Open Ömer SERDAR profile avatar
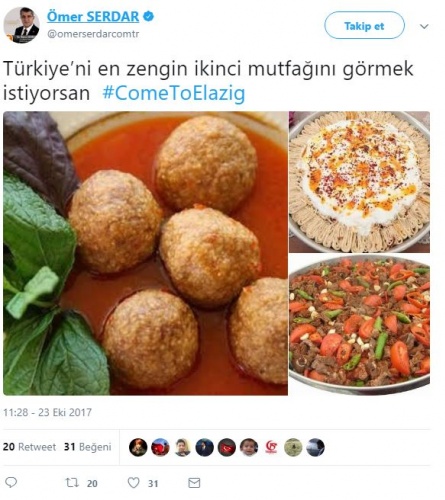The height and width of the screenshot is (500, 445). [22, 25]
